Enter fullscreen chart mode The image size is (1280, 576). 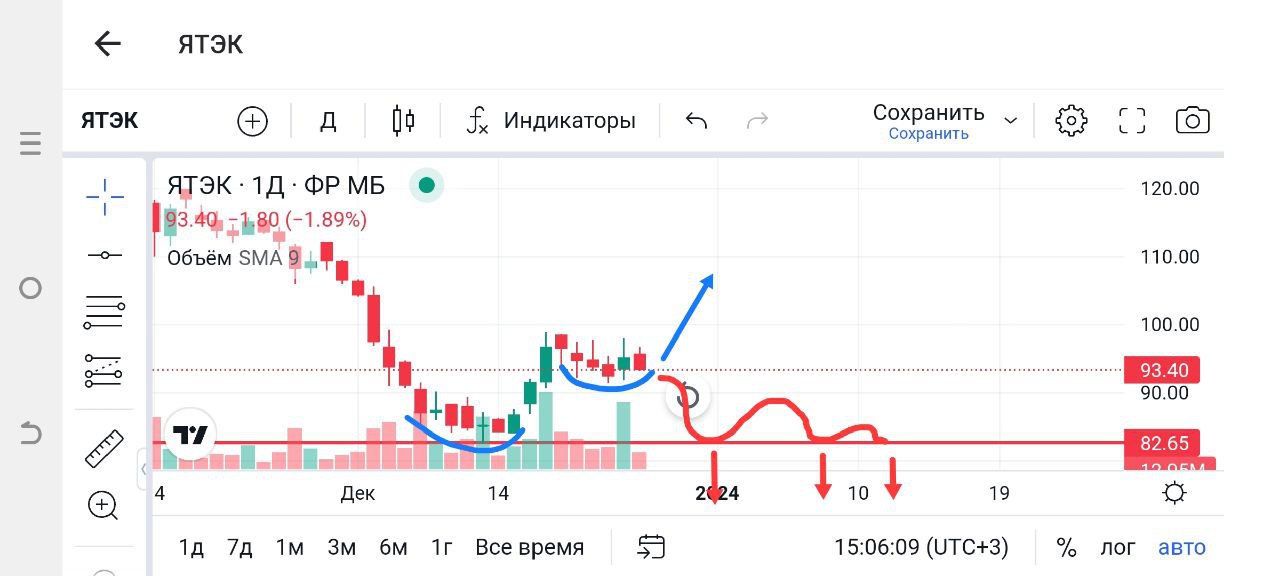pyautogui.click(x=1132, y=121)
